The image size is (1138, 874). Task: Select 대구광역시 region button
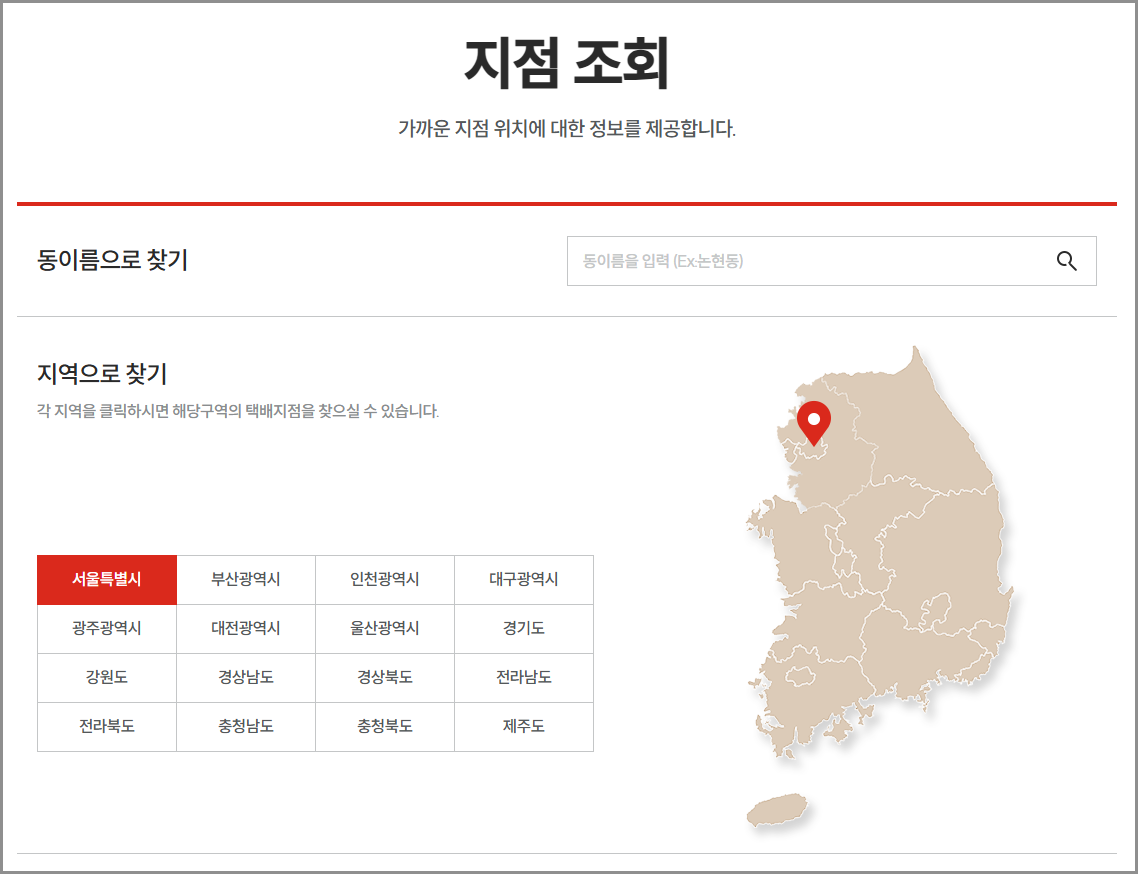pos(523,580)
